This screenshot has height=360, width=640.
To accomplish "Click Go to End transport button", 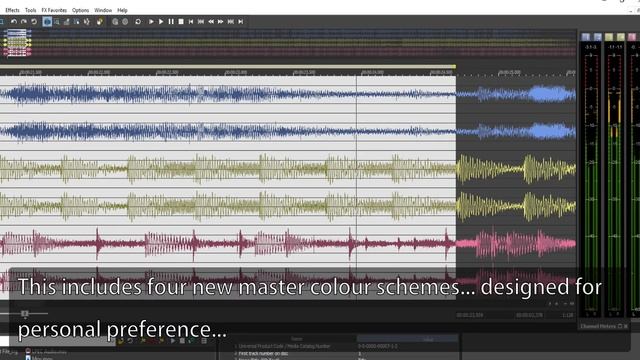I will [240, 22].
